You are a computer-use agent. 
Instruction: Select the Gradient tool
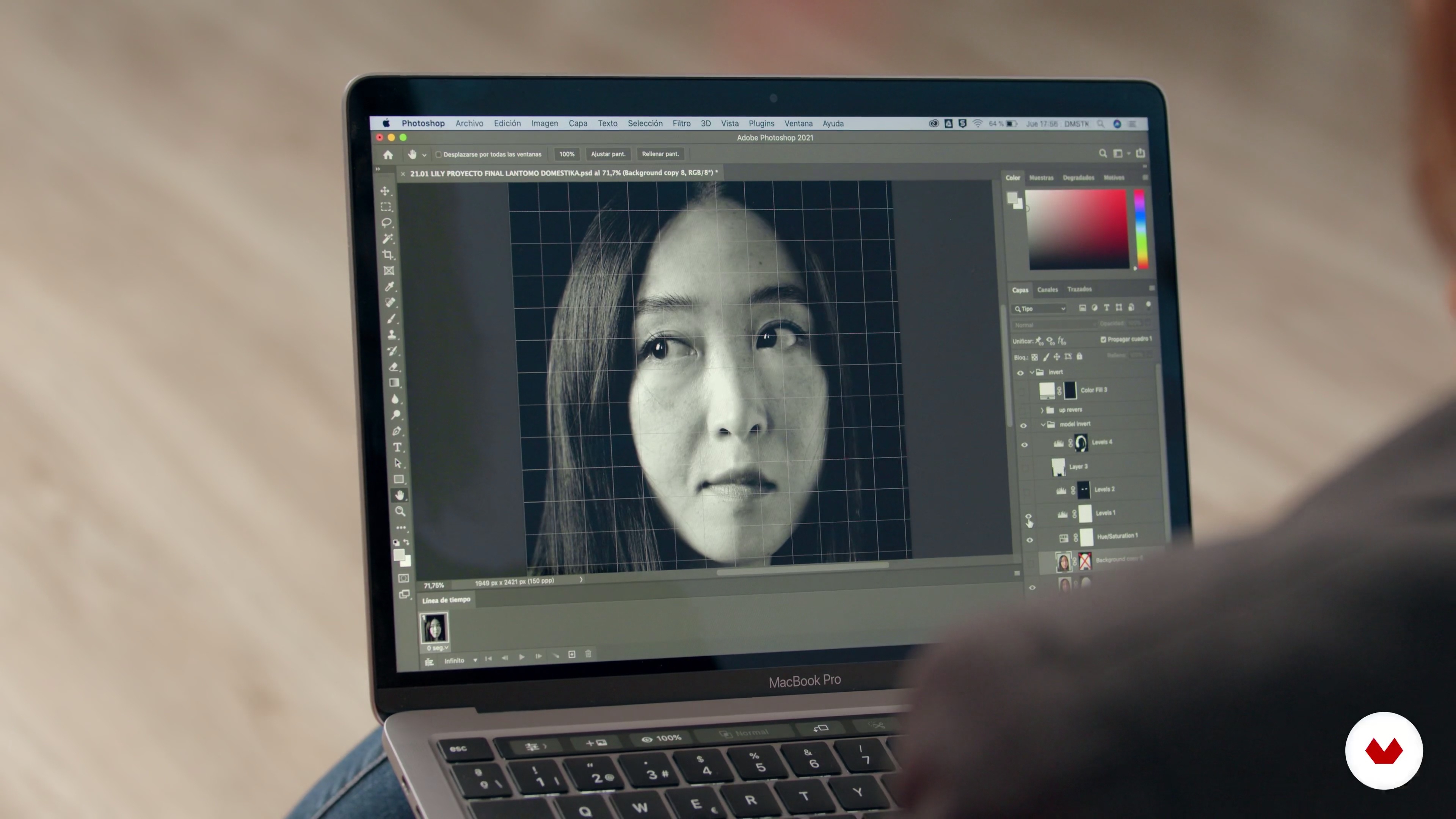(394, 383)
